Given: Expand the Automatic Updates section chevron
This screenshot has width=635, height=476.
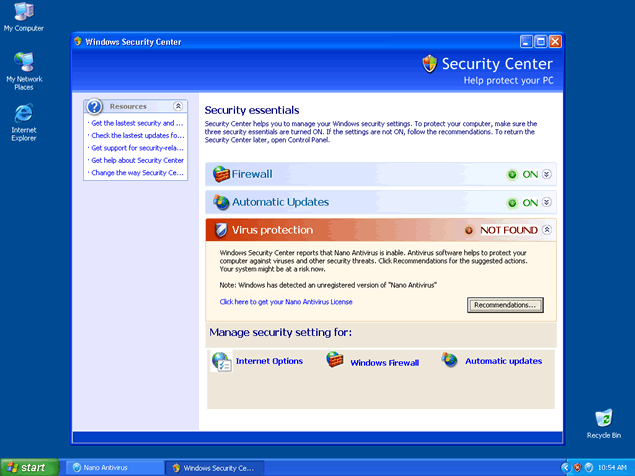Looking at the screenshot, I should [547, 202].
